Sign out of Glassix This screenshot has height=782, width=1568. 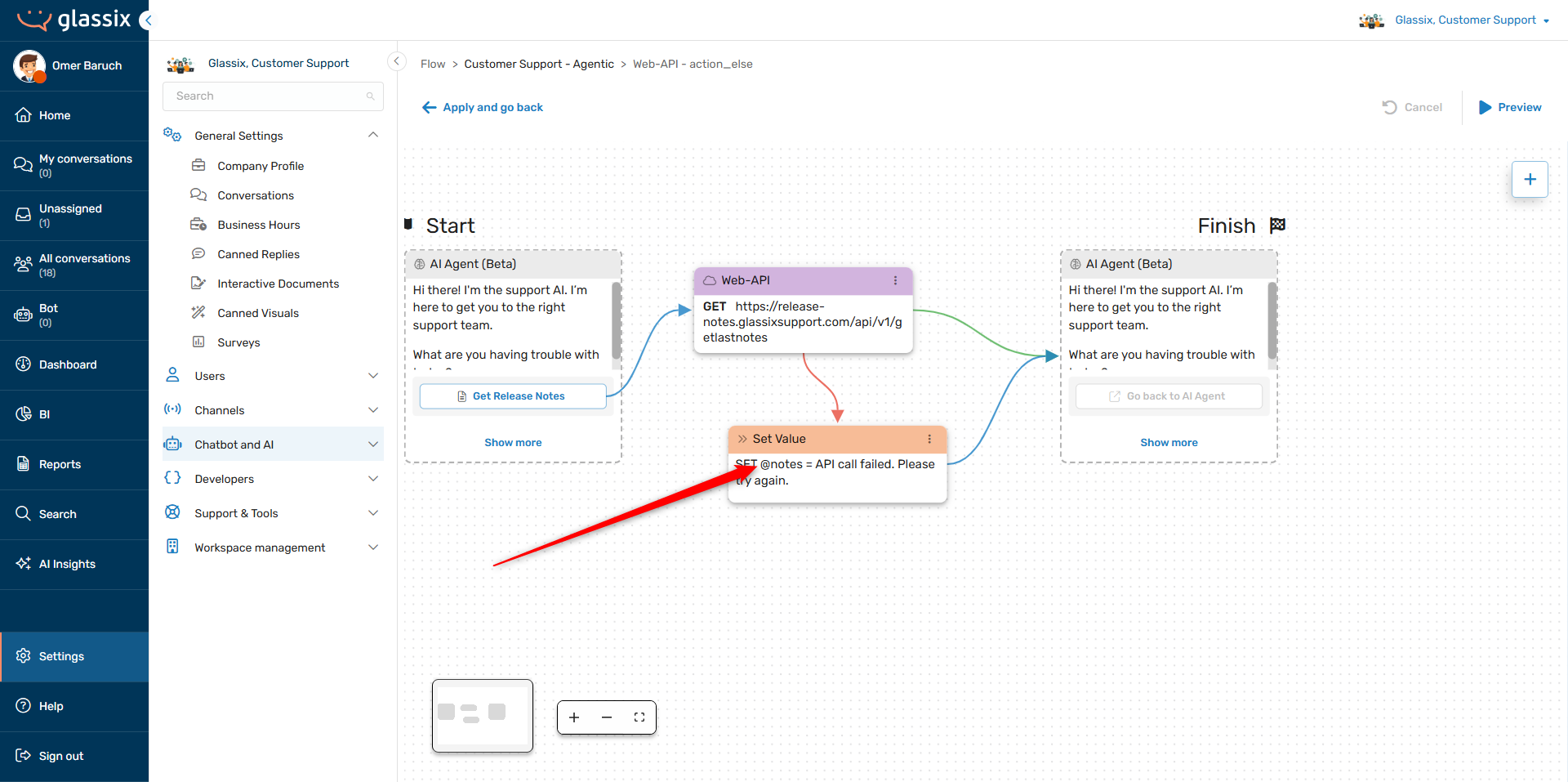(74, 756)
